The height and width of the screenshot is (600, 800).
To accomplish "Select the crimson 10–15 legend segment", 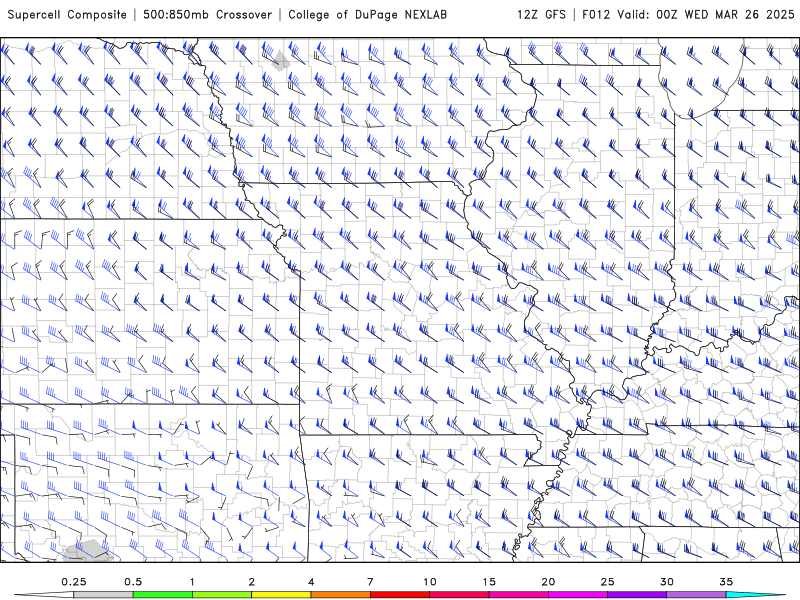I will tap(459, 595).
